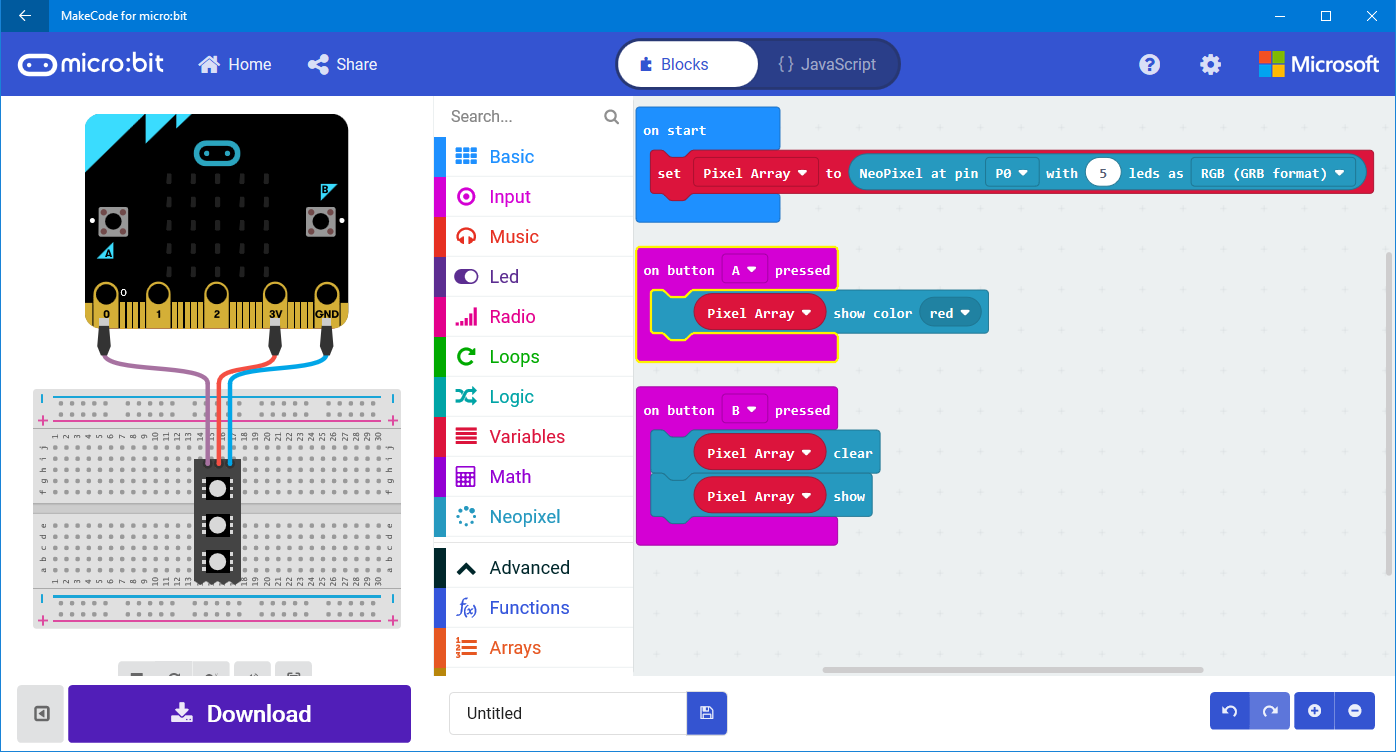
Task: Click the Input category icon
Action: point(466,196)
